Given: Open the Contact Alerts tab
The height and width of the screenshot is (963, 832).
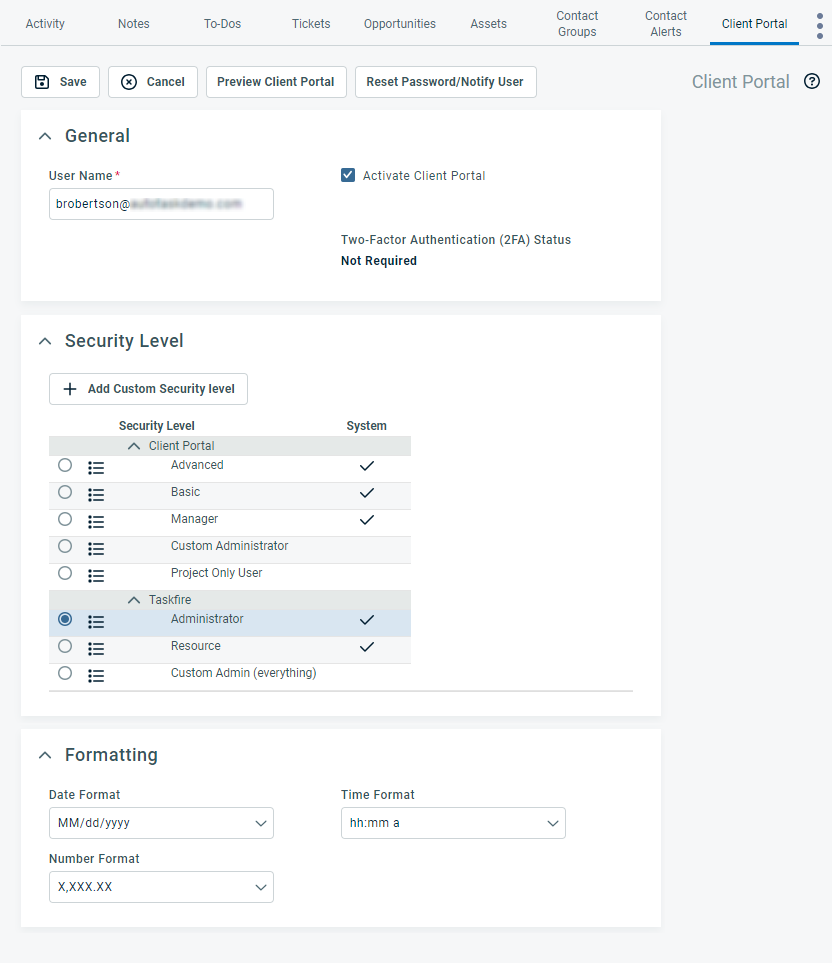Looking at the screenshot, I should [665, 24].
